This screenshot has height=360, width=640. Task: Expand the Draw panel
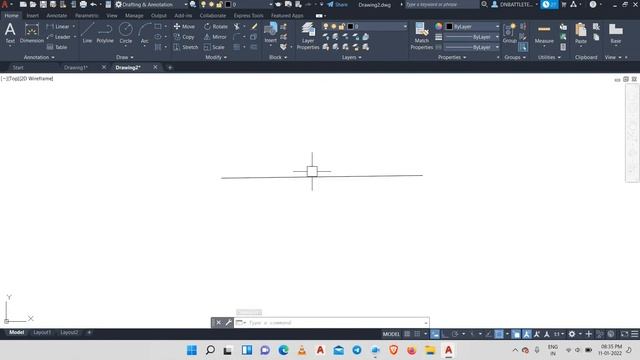(x=124, y=58)
